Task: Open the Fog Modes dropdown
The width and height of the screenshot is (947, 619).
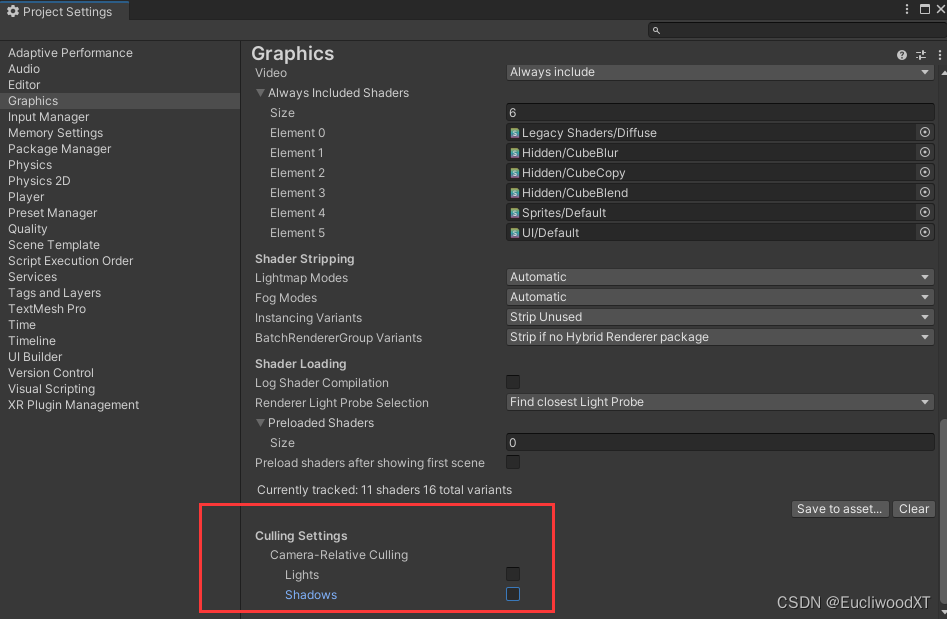Action: (720, 297)
